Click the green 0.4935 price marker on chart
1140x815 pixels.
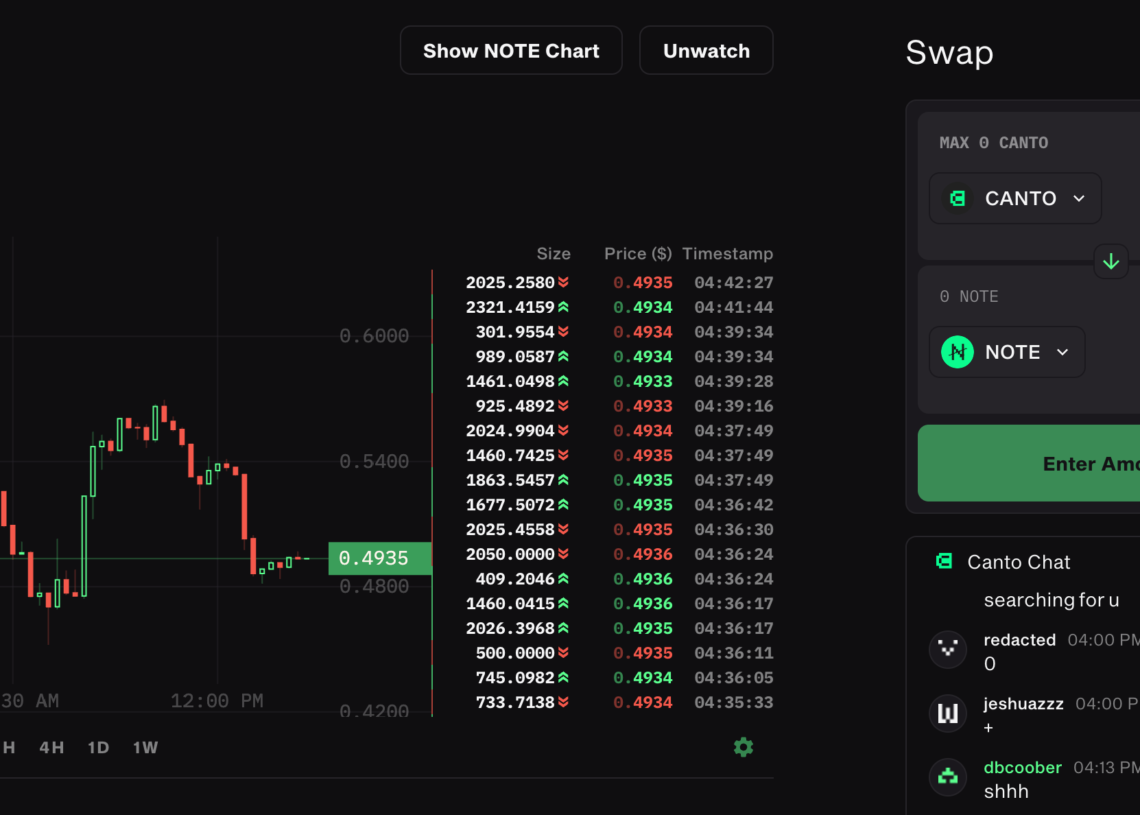[380, 558]
